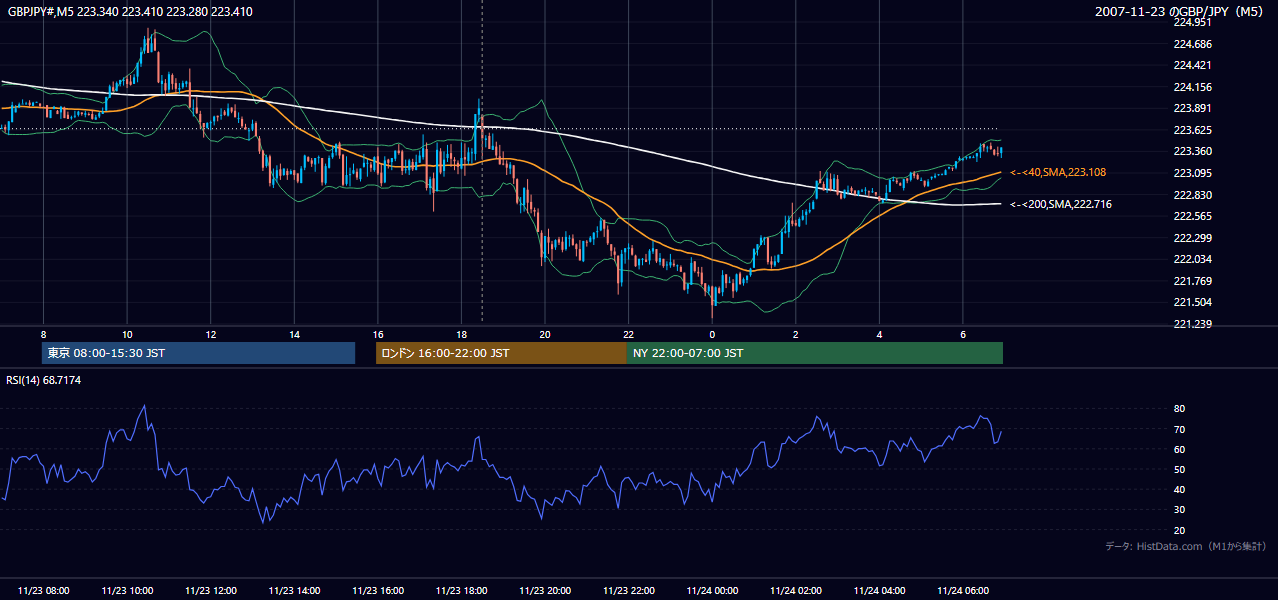Click the RSI(14) 68.7174 indicator label
Image resolution: width=1278 pixels, height=600 pixels.
pos(44,380)
